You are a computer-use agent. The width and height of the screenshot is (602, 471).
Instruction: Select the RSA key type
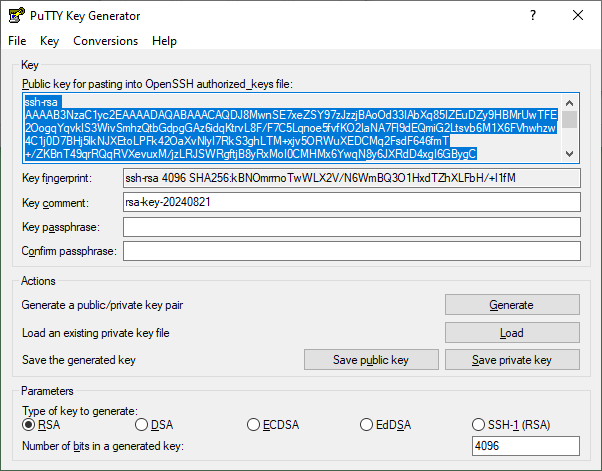click(x=41, y=425)
